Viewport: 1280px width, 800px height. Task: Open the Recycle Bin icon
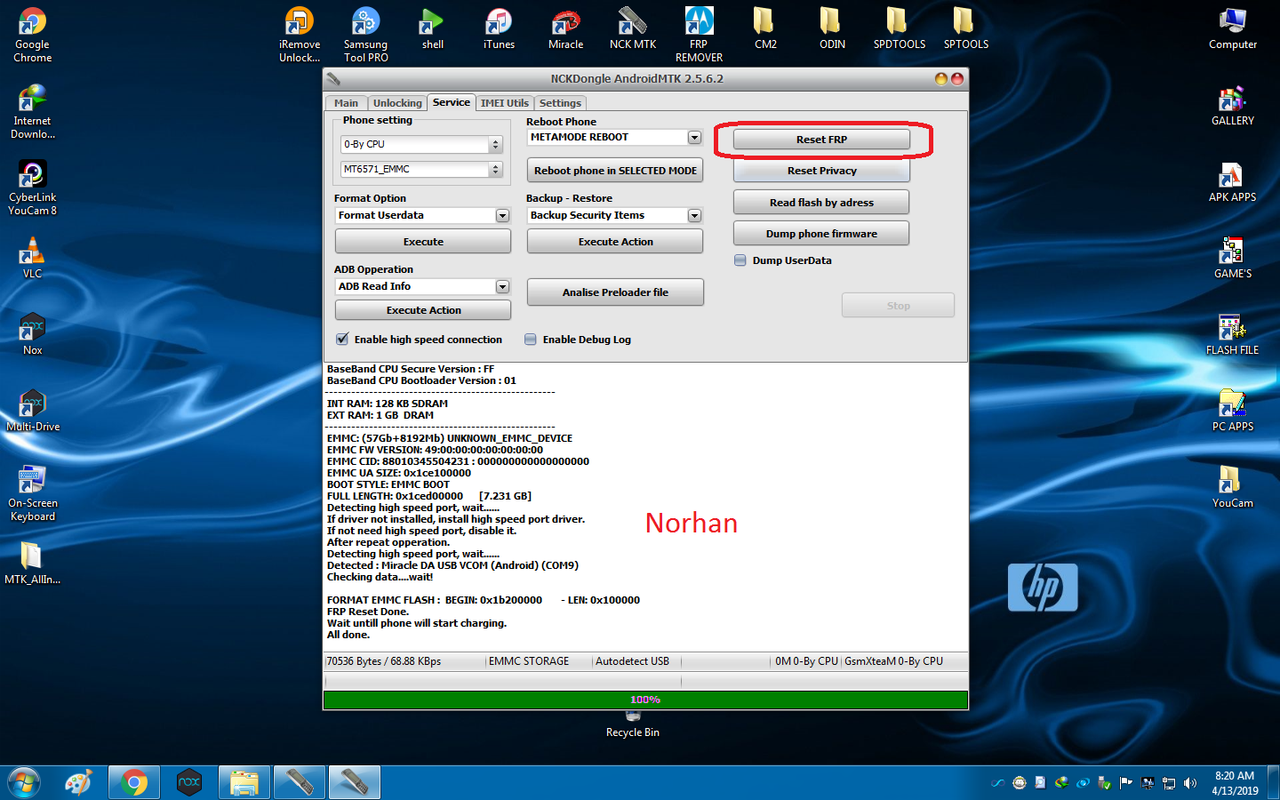point(632,725)
